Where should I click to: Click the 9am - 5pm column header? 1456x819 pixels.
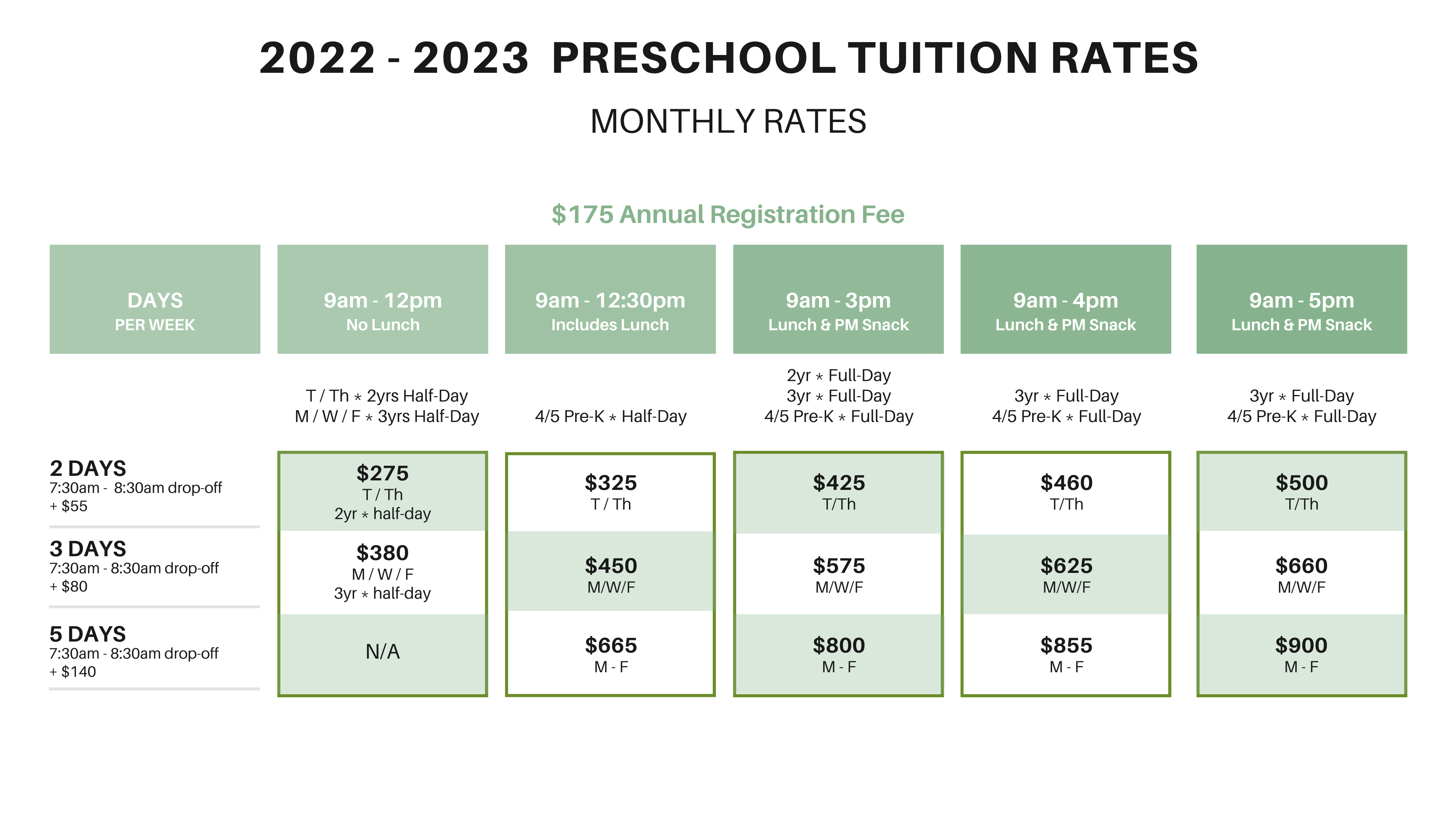(x=1301, y=300)
